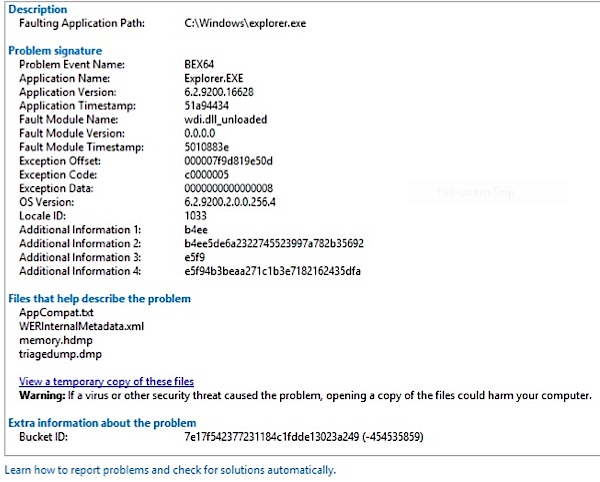The width and height of the screenshot is (600, 482).
Task: Click 'Learn how to report problems' link
Action: pos(170,470)
